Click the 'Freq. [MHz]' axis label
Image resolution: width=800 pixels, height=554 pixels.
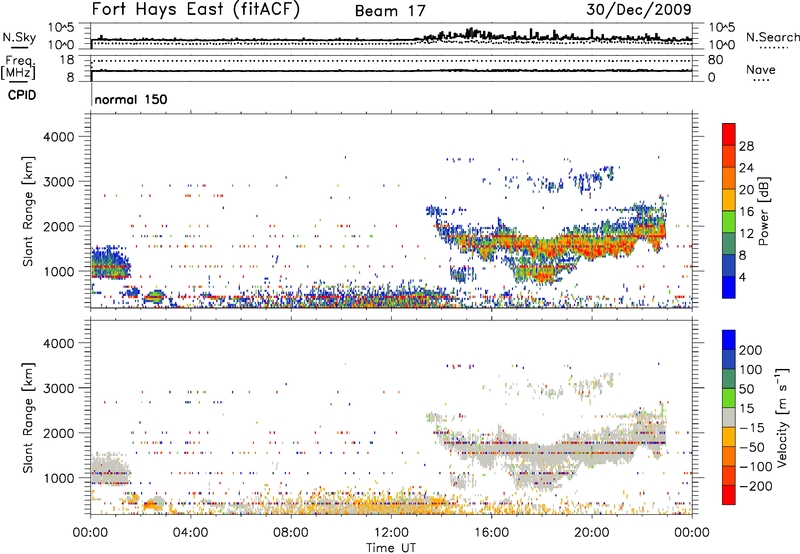[18, 68]
